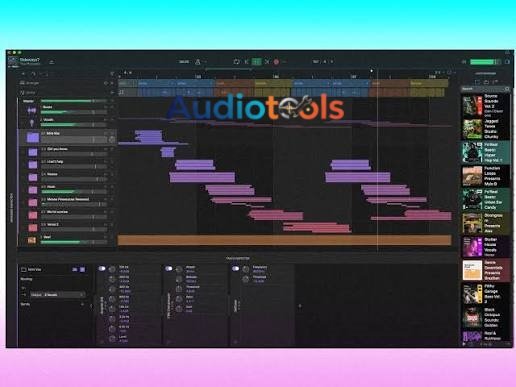Click the compressor Threshold knob
Viewport: 516px width, 387px height.
[x=179, y=289]
